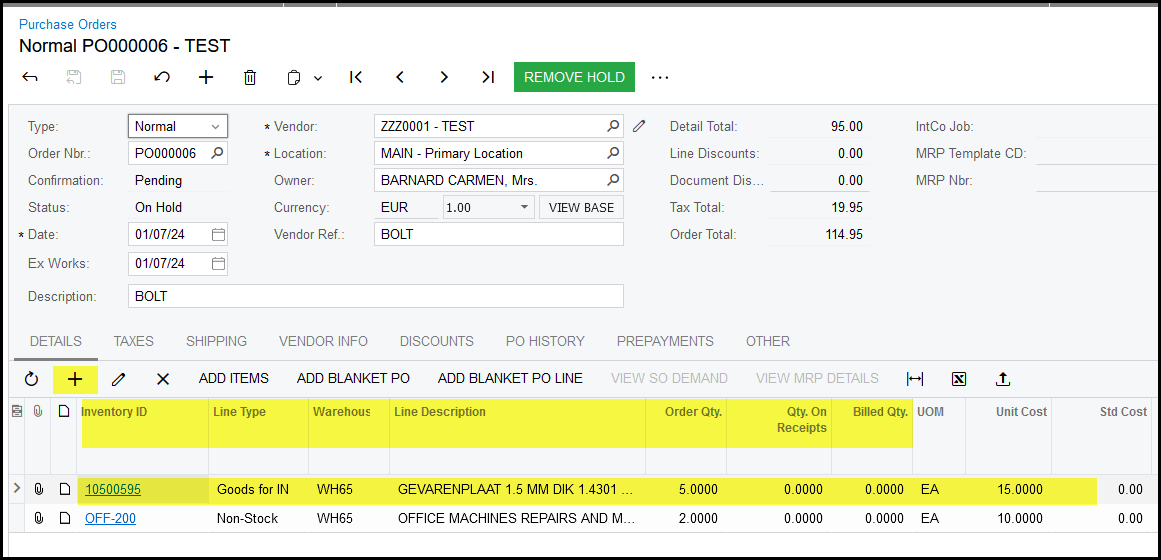Image resolution: width=1161 pixels, height=560 pixels.
Task: Go to the last record
Action: [488, 77]
